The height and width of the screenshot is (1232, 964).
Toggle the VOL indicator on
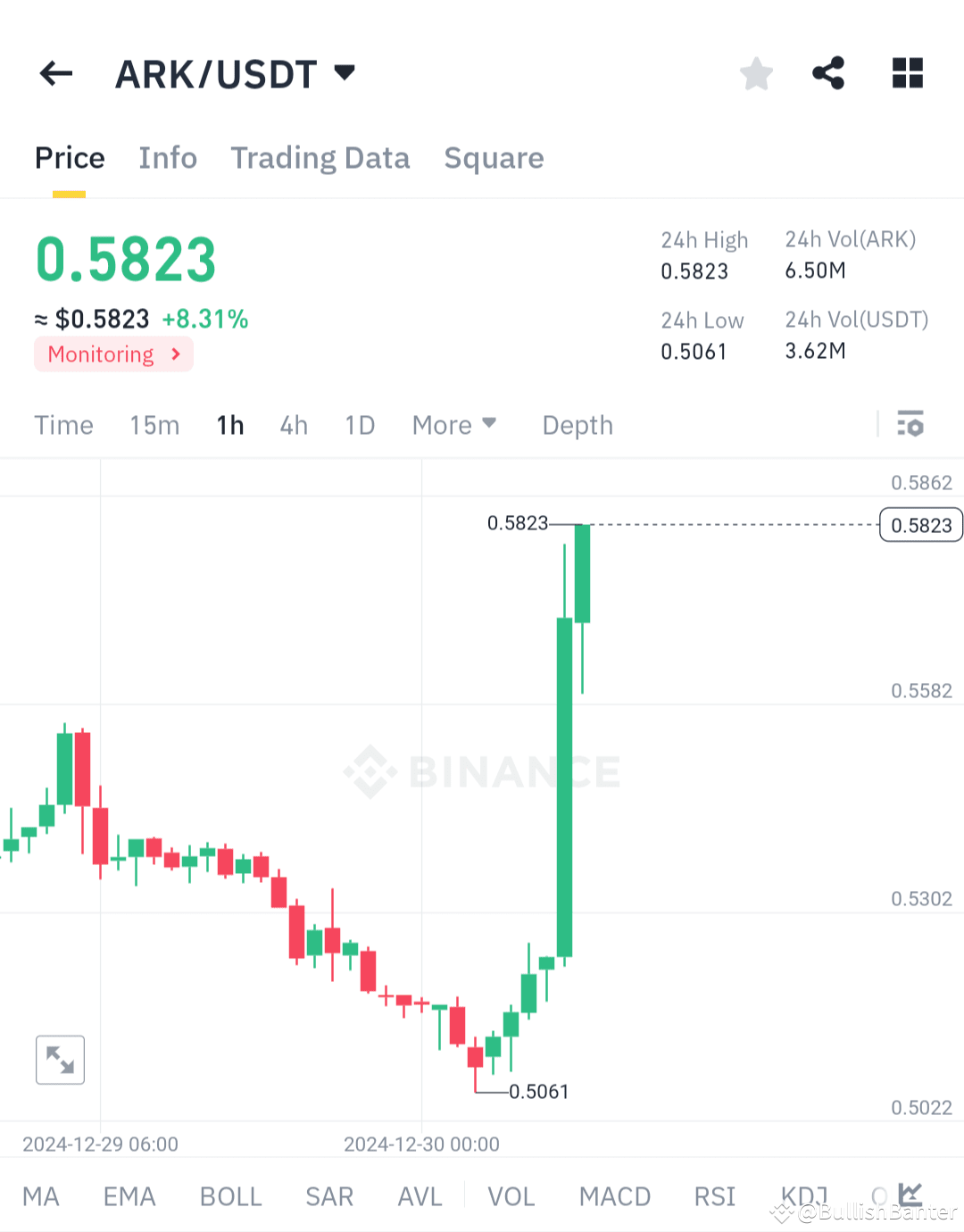[511, 1196]
